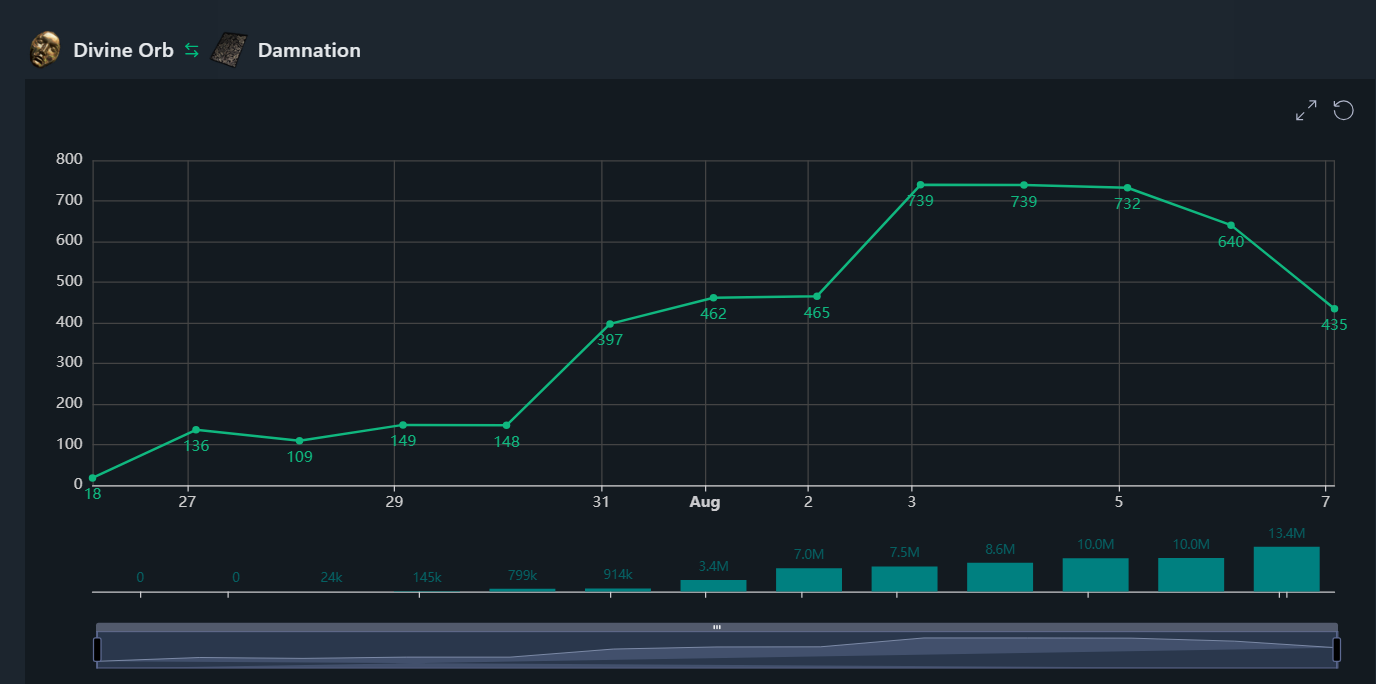This screenshot has height=684, width=1376.
Task: Click the data point labeled 732
Action: (1127, 188)
